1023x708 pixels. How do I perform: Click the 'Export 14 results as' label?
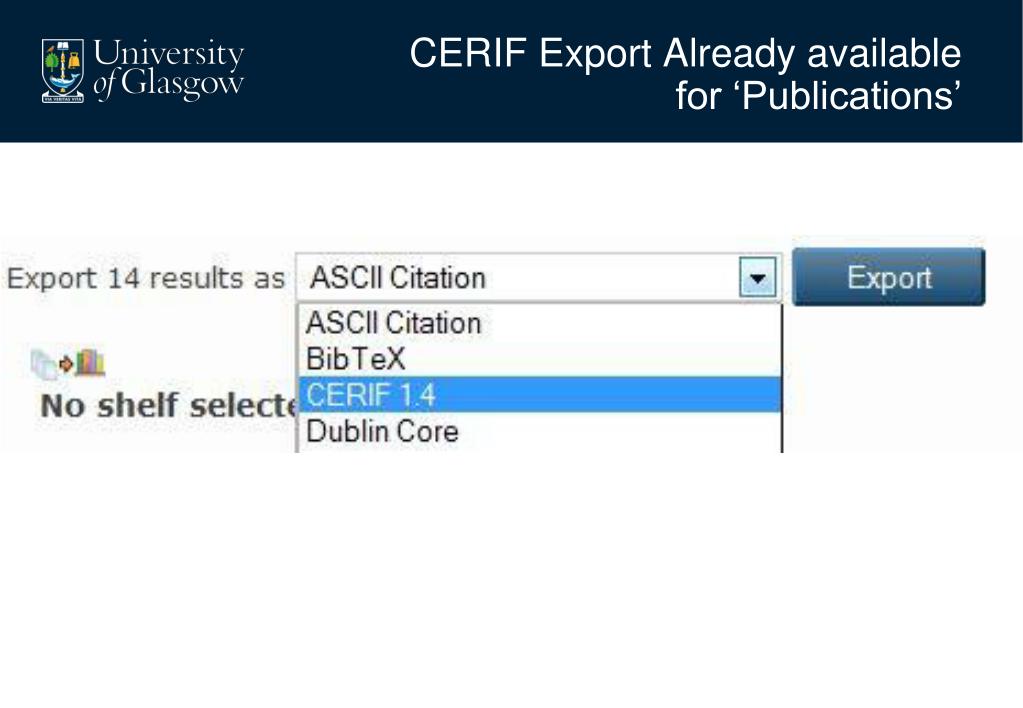(x=146, y=279)
